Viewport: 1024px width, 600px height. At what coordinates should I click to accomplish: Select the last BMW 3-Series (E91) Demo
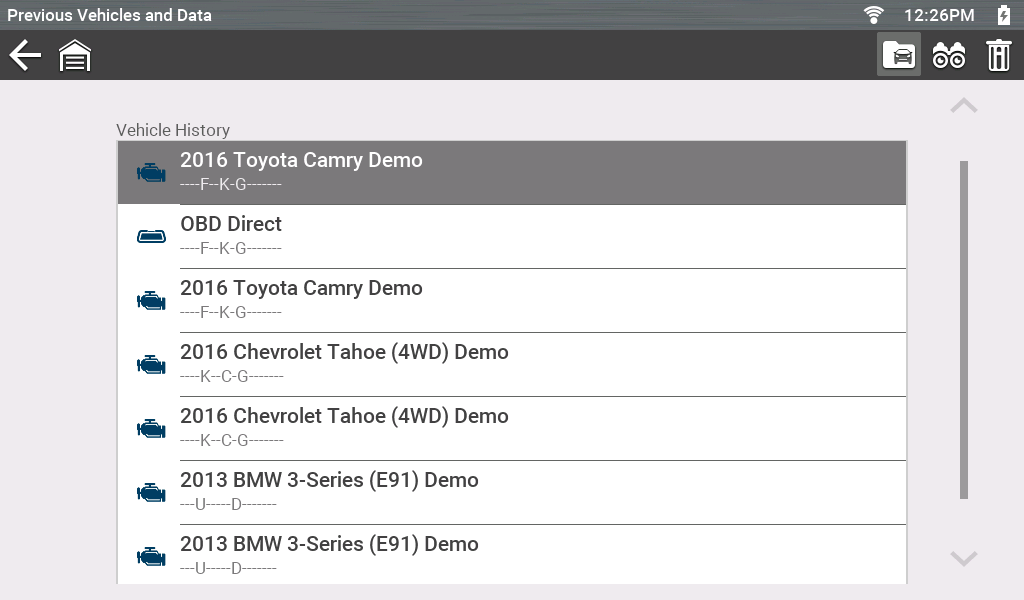click(x=511, y=555)
